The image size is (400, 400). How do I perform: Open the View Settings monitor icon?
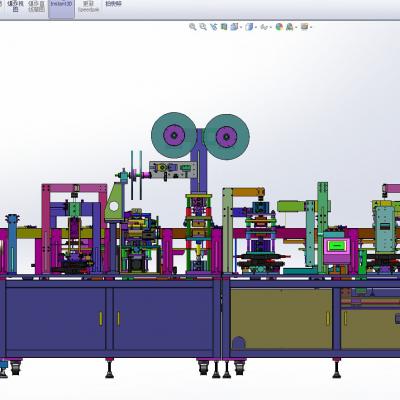(x=304, y=27)
